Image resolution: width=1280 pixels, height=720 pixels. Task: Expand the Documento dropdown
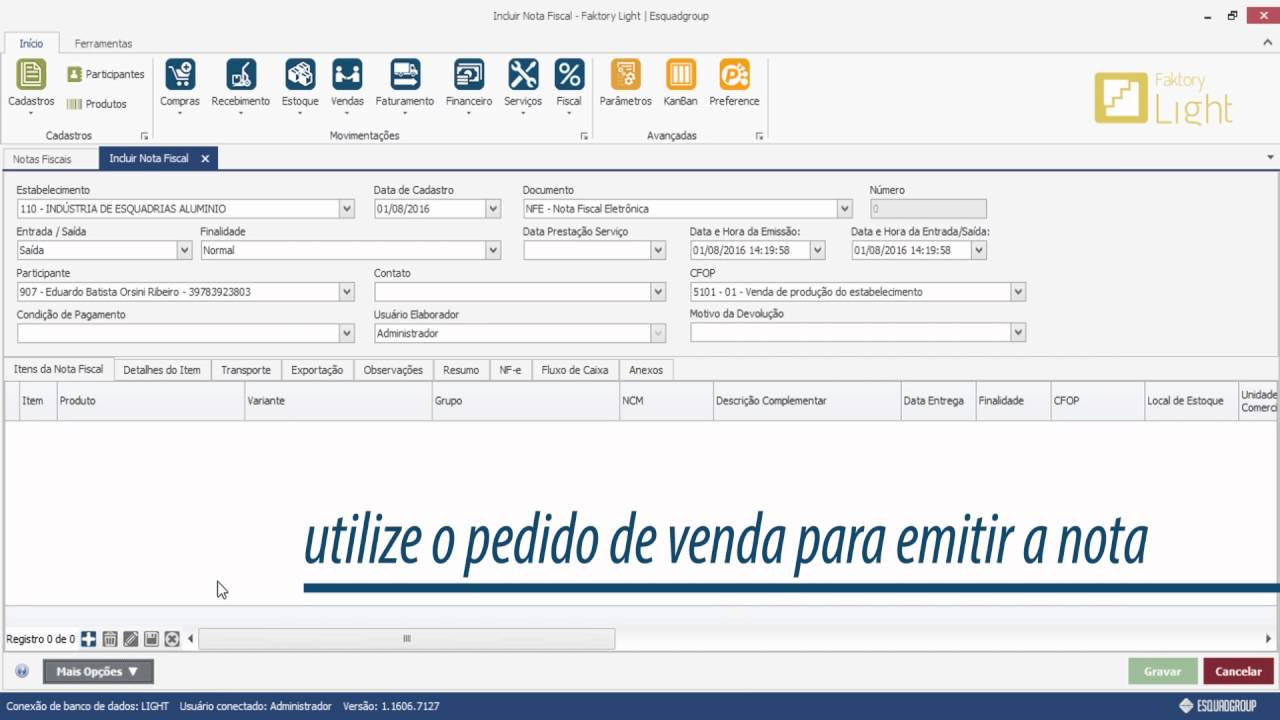(845, 209)
